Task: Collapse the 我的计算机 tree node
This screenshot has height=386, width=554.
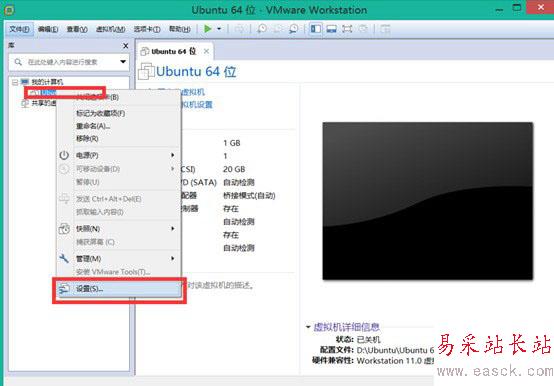Action: click(x=15, y=82)
